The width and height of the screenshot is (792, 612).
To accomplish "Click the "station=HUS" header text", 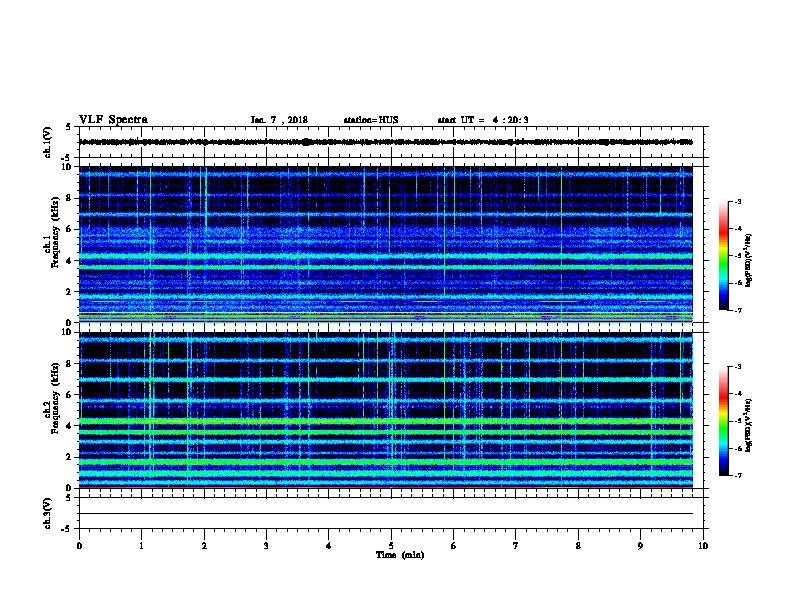I will [x=371, y=120].
